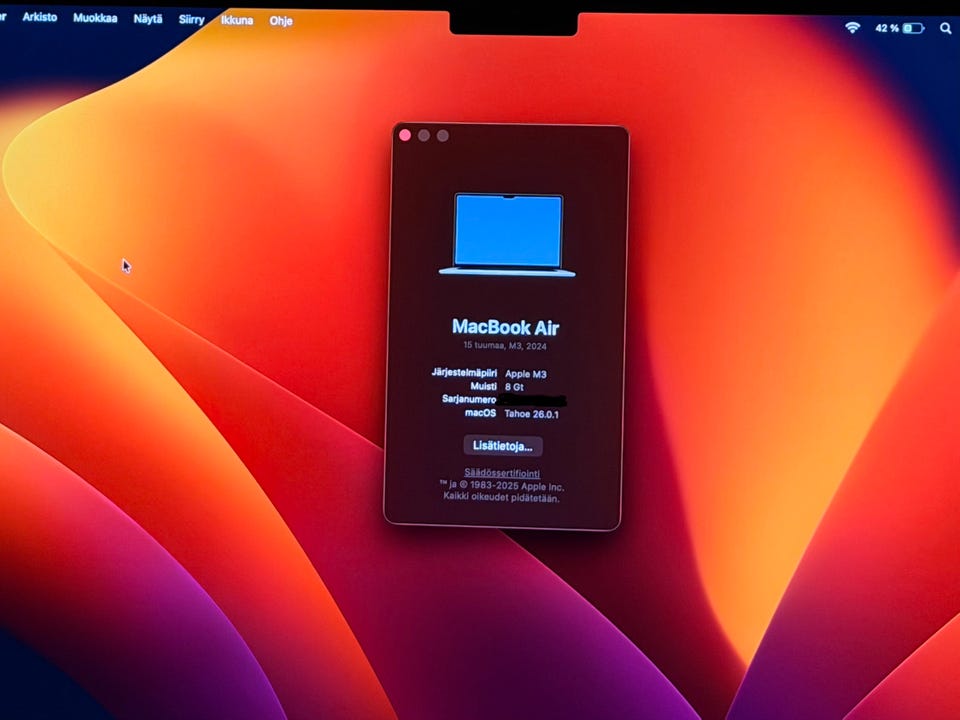Click the MacBook laptop image
This screenshot has width=960, height=720.
[x=508, y=234]
